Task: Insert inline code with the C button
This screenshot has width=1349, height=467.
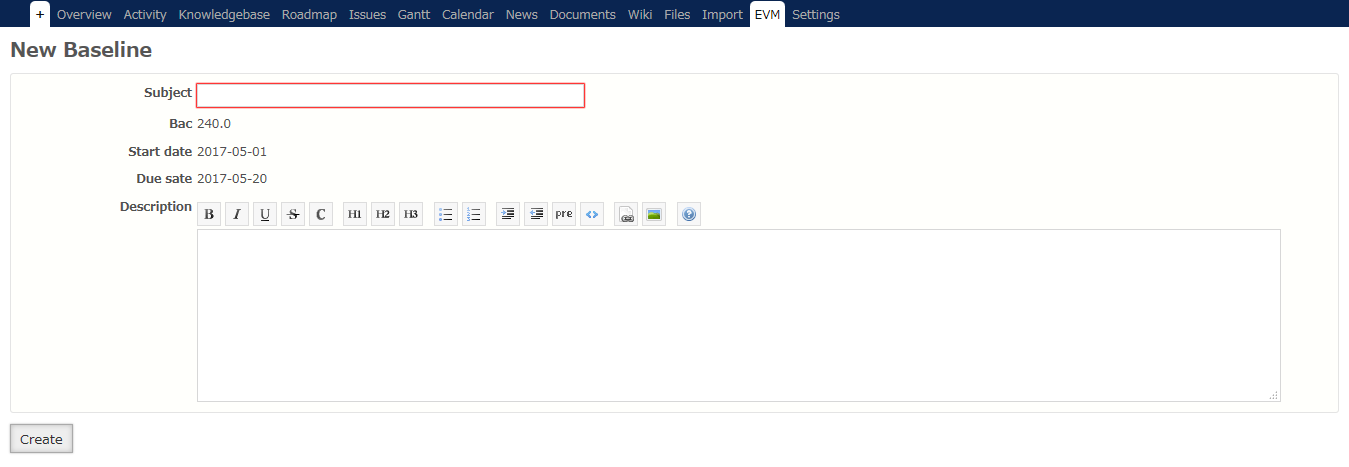Action: (x=321, y=214)
